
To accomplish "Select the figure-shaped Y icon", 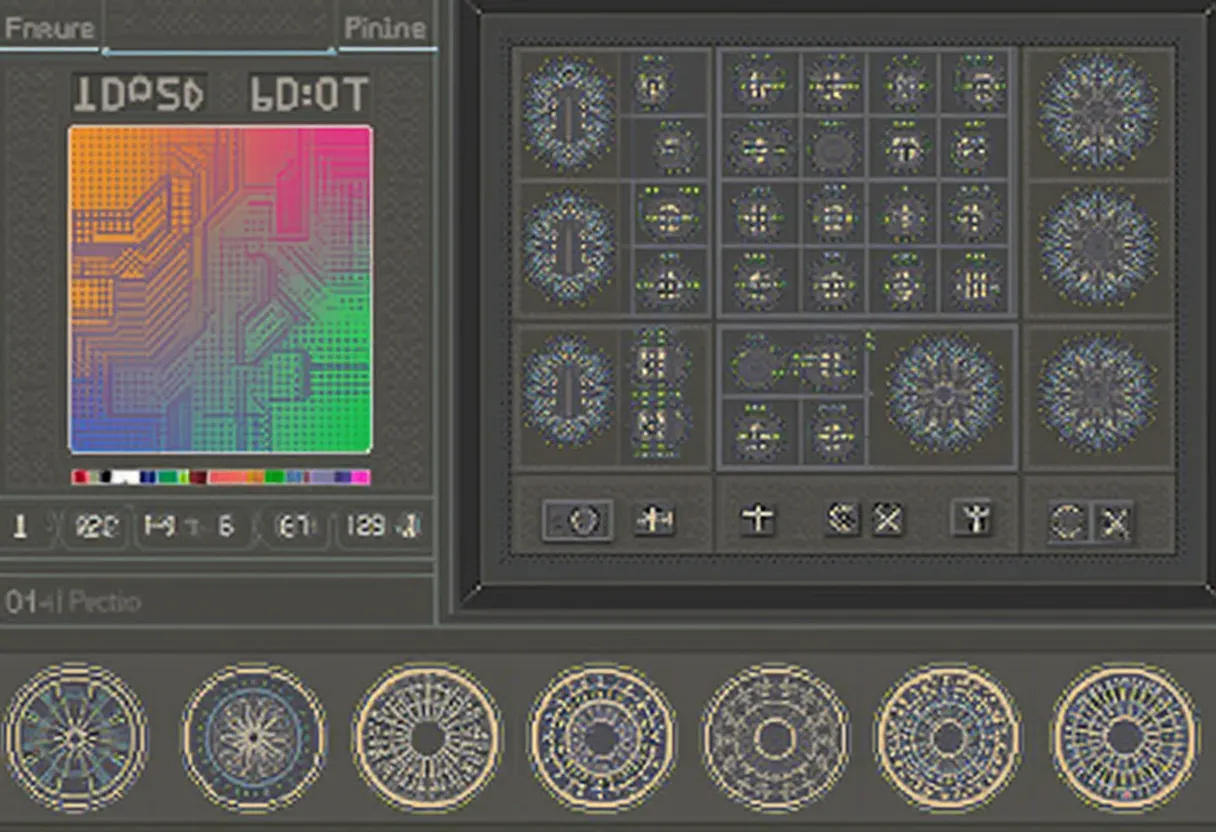I will click(x=971, y=519).
